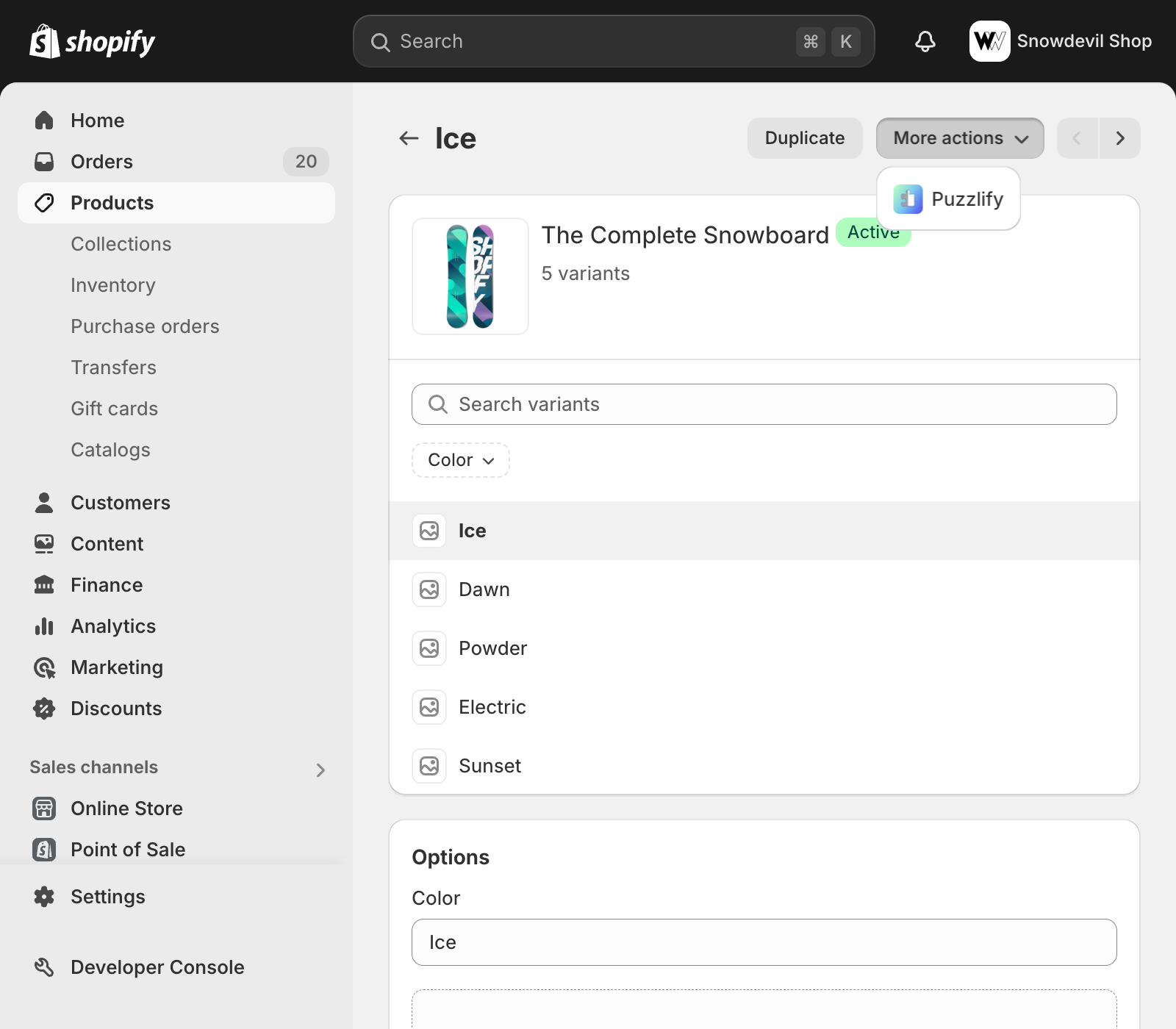Image resolution: width=1176 pixels, height=1029 pixels.
Task: Click the Analytics bar chart icon
Action: point(44,626)
